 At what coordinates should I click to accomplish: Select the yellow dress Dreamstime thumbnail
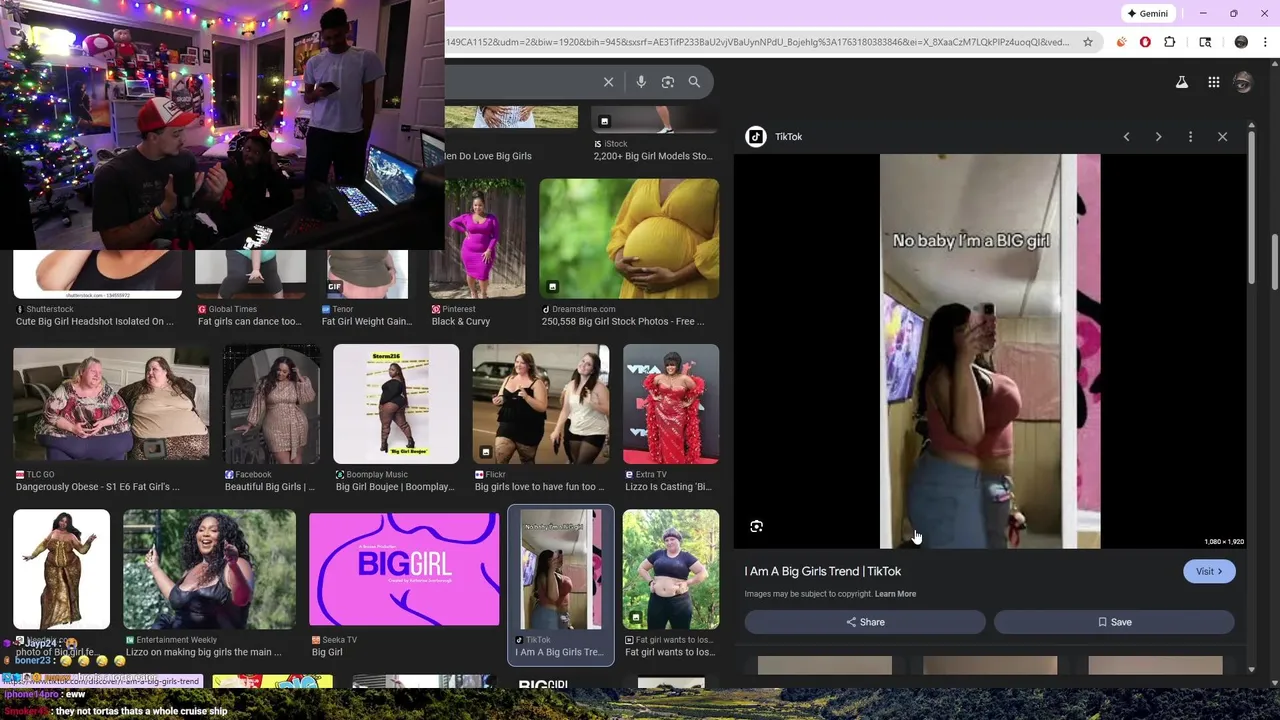pyautogui.click(x=629, y=239)
